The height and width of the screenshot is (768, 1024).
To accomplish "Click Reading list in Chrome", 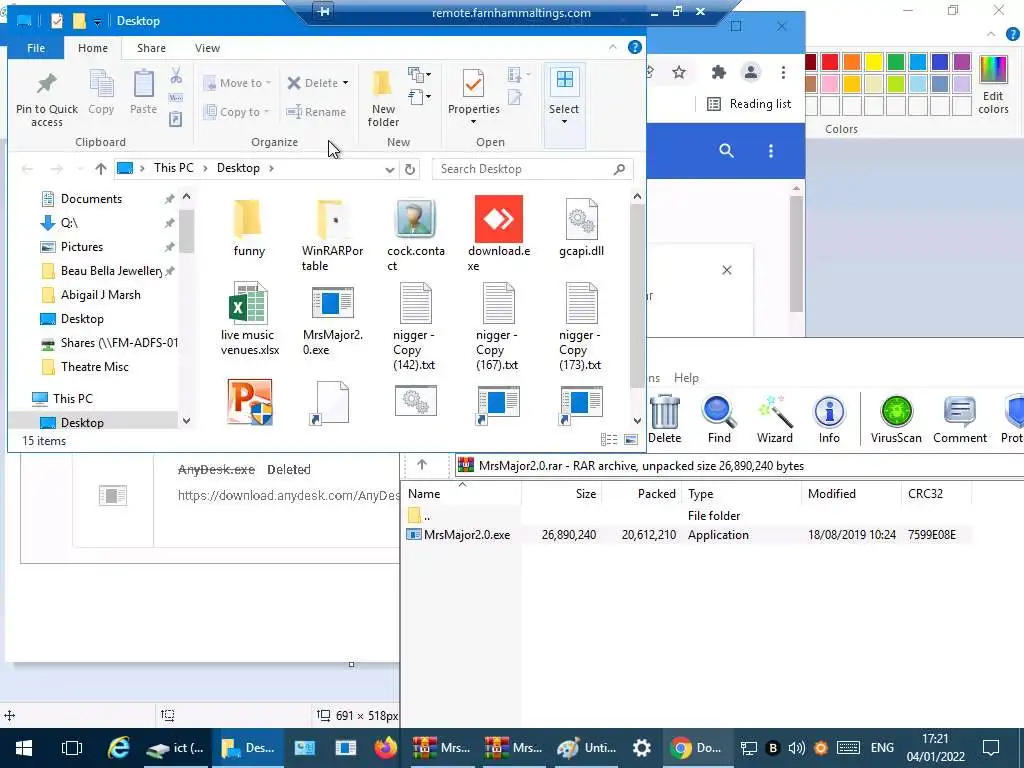I will [x=749, y=104].
